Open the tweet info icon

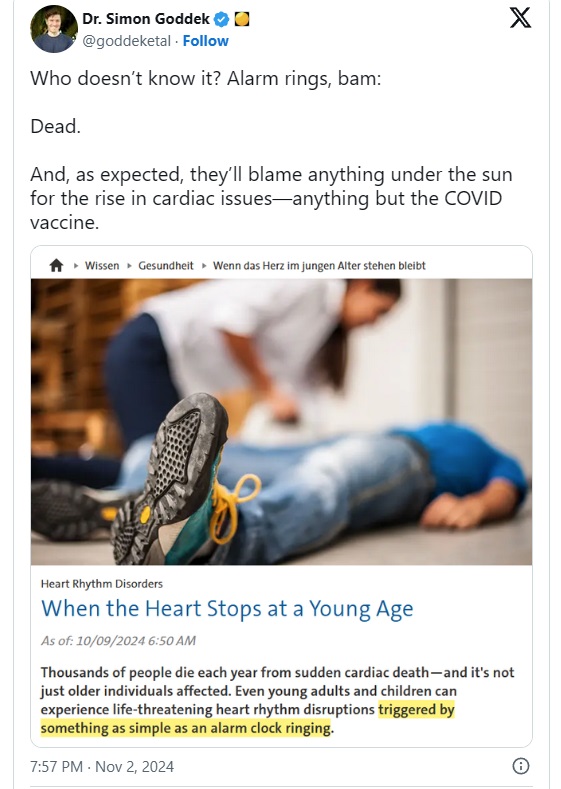(x=520, y=766)
